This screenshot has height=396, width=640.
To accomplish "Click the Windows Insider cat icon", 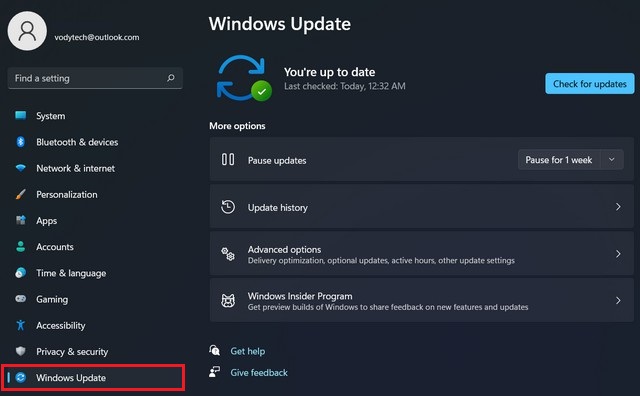I will point(228,301).
